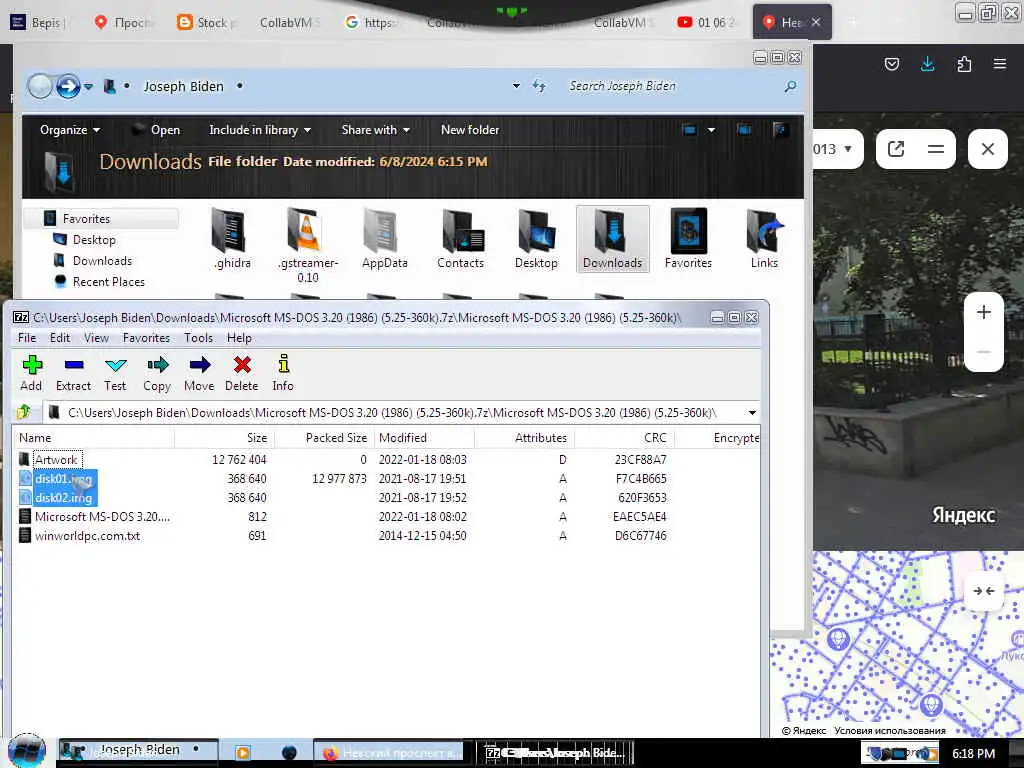
Task: Open Info for selected files
Action: tap(283, 373)
